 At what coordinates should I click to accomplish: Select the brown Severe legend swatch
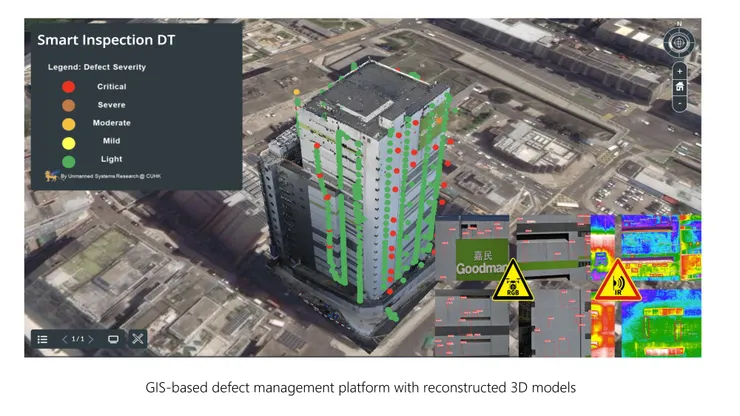[68, 105]
